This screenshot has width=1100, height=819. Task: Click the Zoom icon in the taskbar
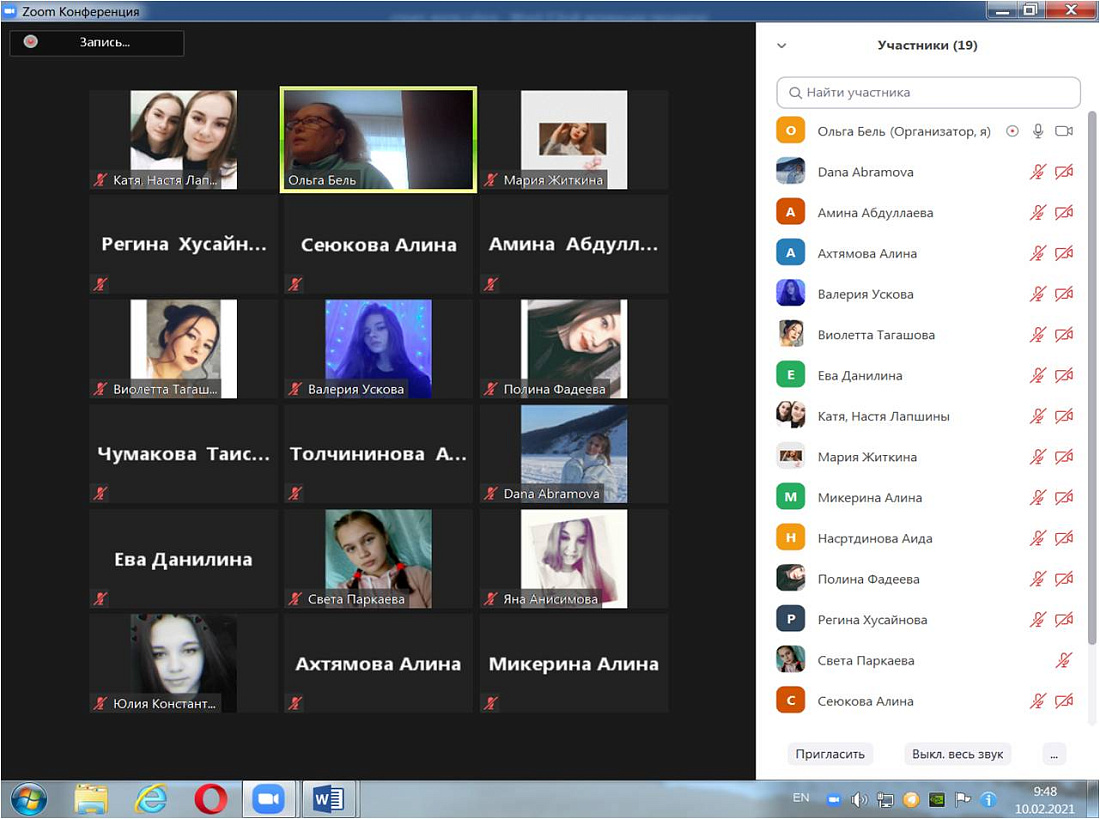268,798
